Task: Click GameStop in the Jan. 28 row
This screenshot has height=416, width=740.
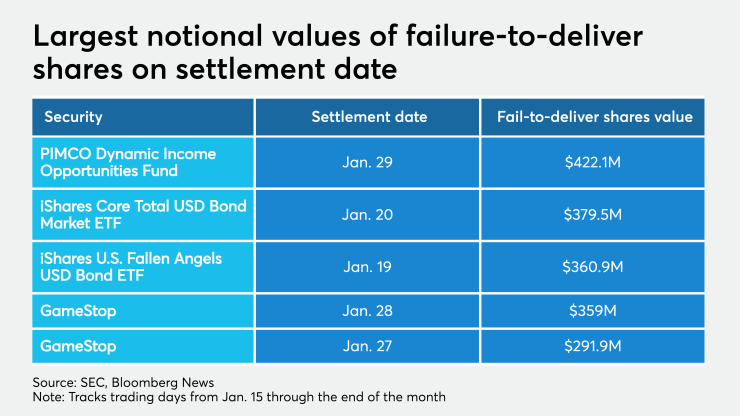Action: tap(78, 311)
